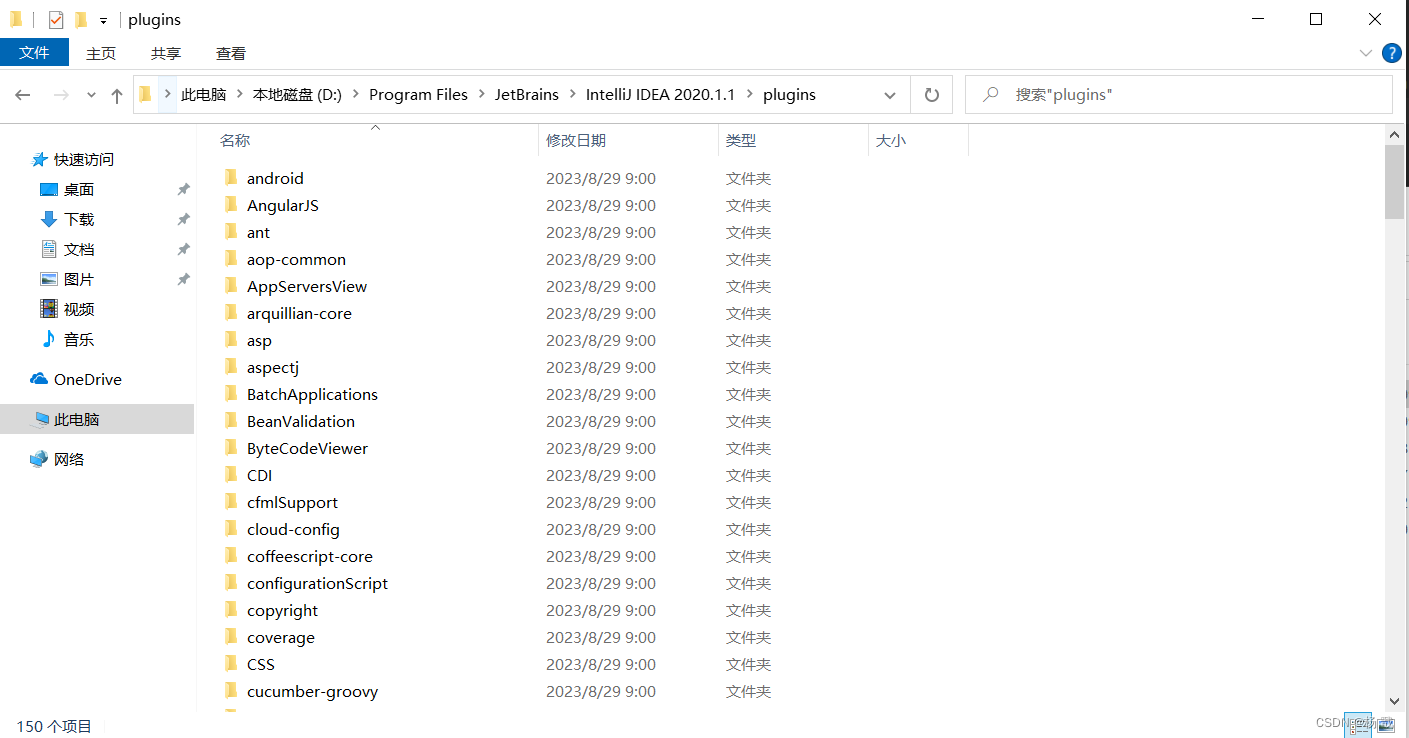
Task: Switch to the 共享 ribbon tab
Action: coord(166,53)
